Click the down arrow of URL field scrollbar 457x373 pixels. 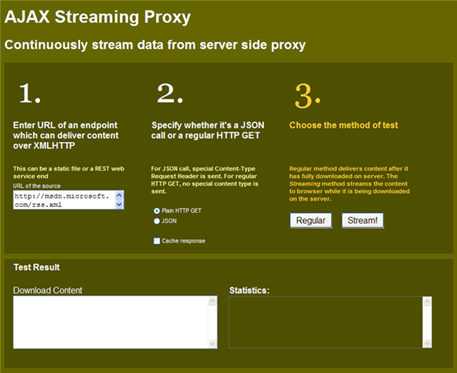coord(119,205)
